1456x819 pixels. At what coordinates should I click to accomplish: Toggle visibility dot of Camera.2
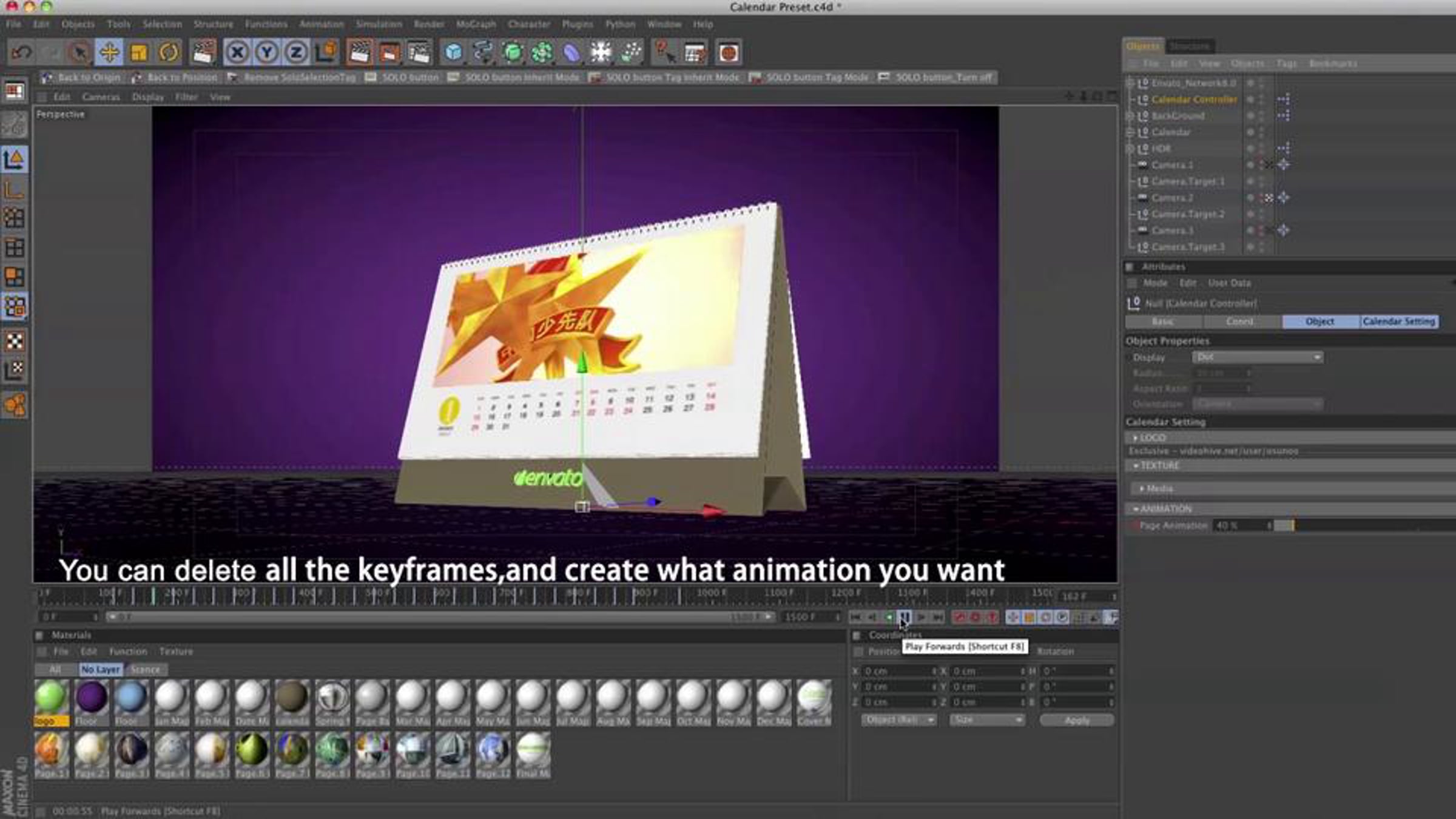coord(1250,198)
